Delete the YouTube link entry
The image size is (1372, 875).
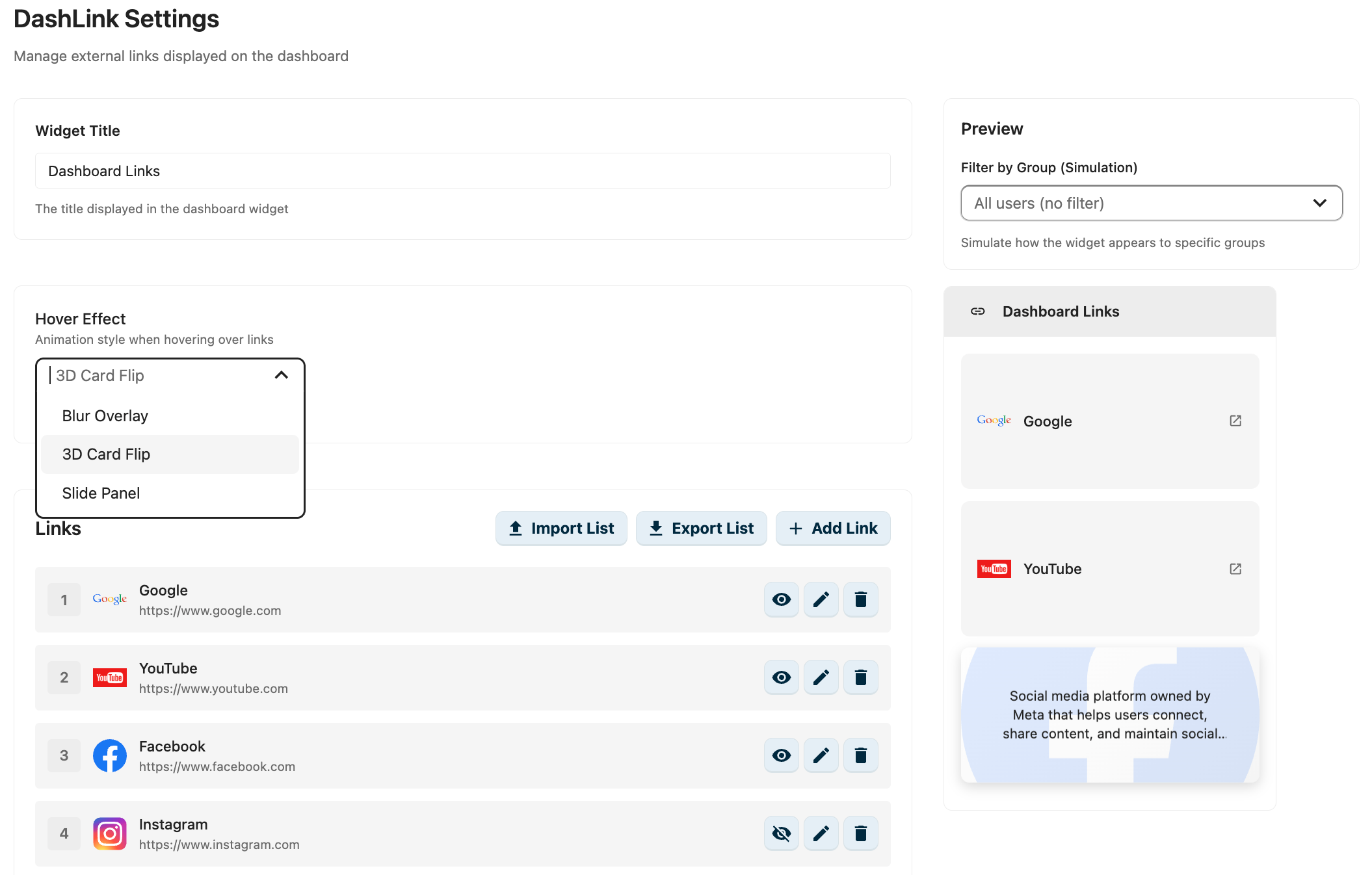(860, 677)
